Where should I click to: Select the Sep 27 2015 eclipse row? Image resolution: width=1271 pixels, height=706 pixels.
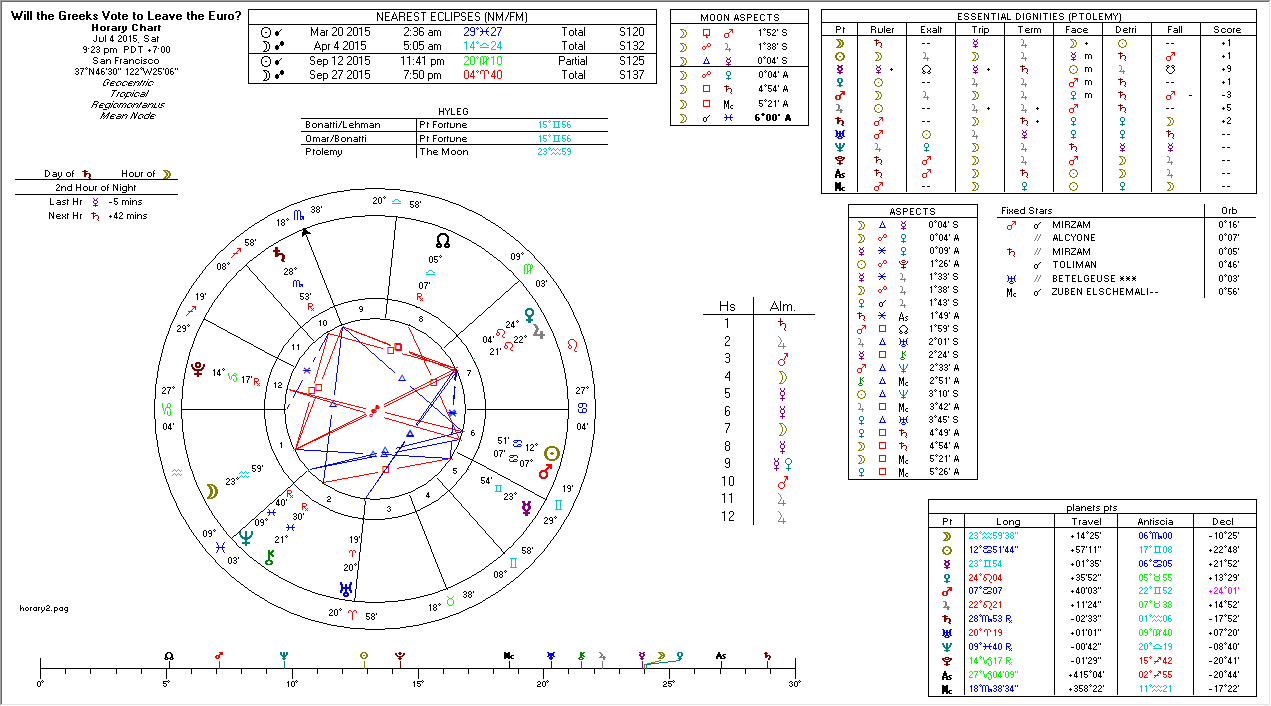point(451,74)
